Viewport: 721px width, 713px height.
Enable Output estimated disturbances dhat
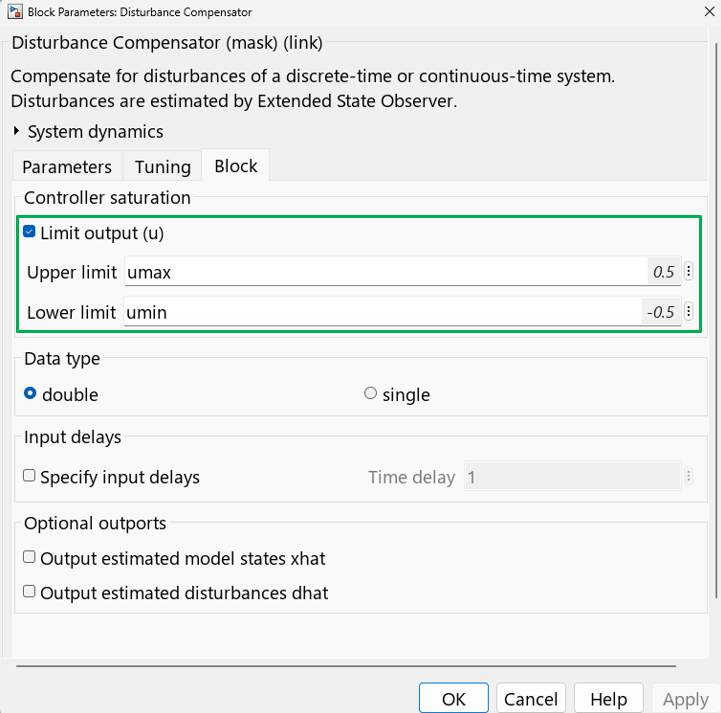[x=30, y=592]
